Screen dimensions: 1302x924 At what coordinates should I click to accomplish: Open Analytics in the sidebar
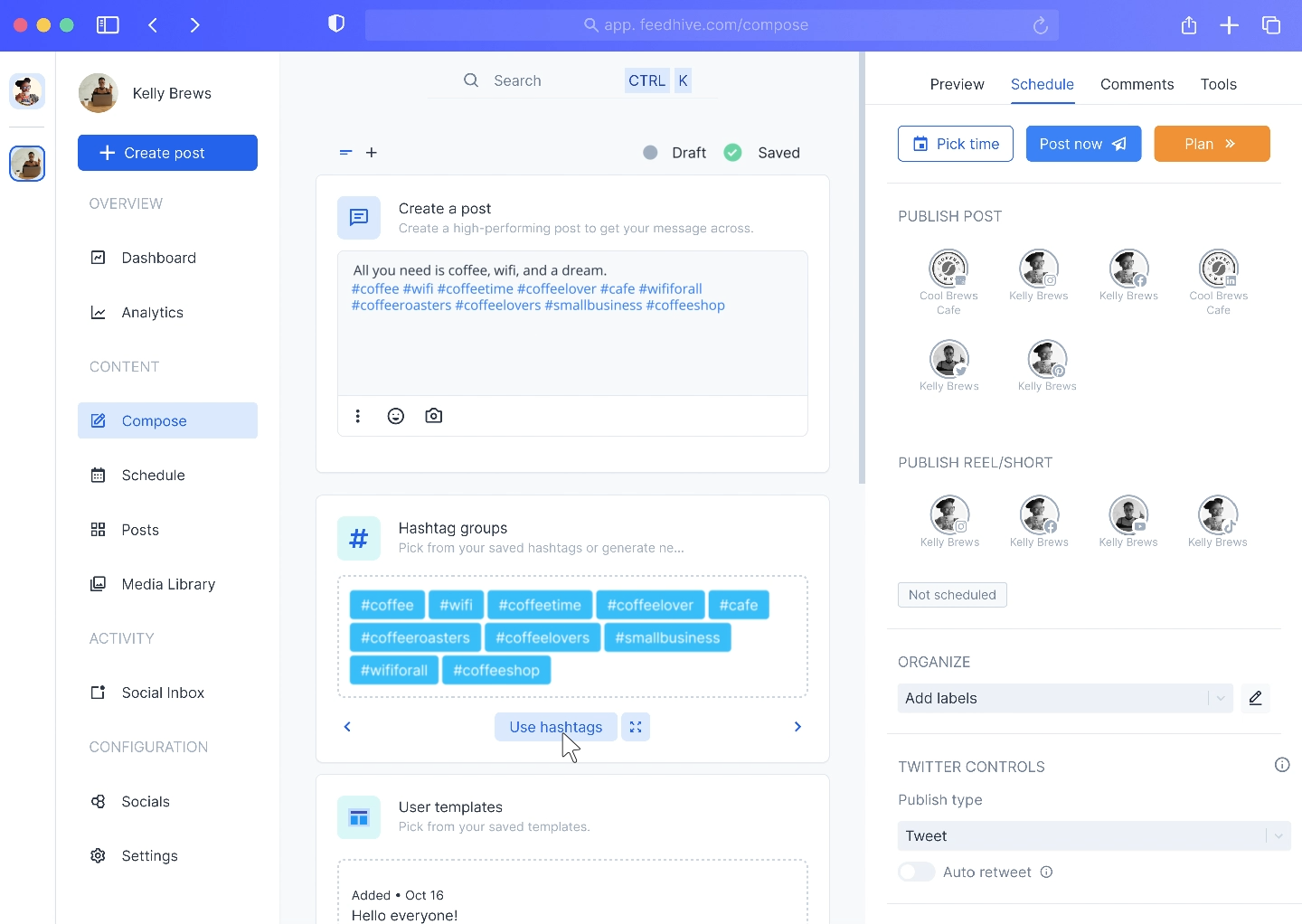tap(167, 312)
